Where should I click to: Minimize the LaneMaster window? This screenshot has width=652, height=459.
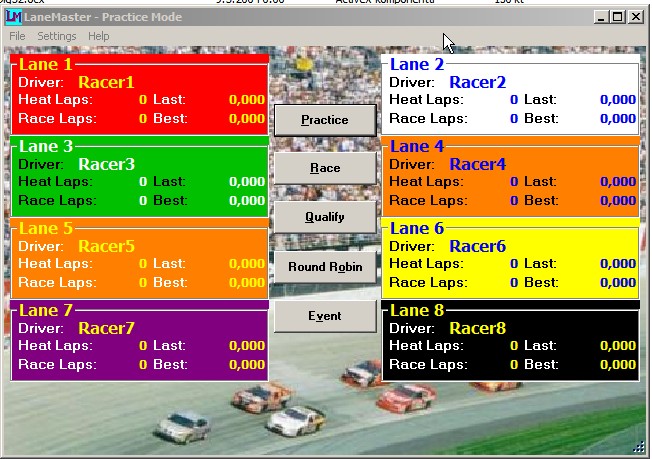600,17
